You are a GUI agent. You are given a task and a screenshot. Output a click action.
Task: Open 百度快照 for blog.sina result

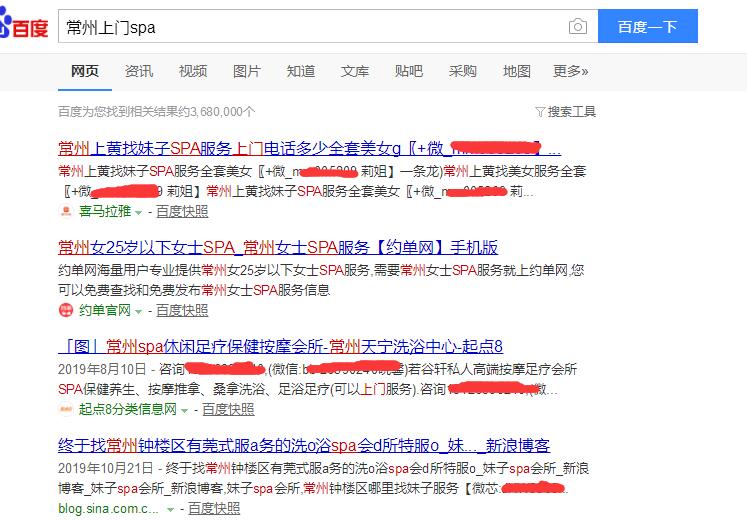coord(214,508)
